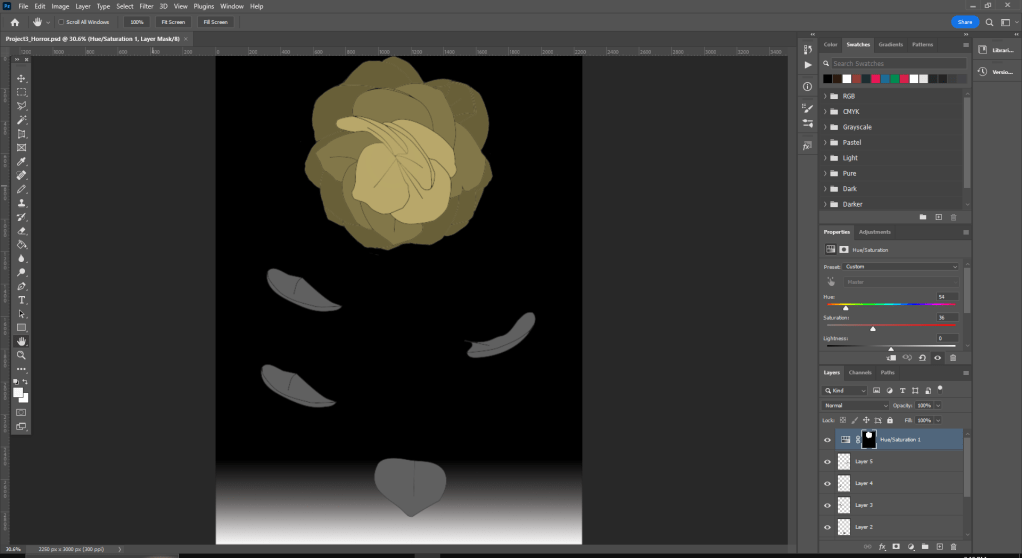The height and width of the screenshot is (558, 1022).
Task: Choose the Crop tool
Action: click(22, 134)
